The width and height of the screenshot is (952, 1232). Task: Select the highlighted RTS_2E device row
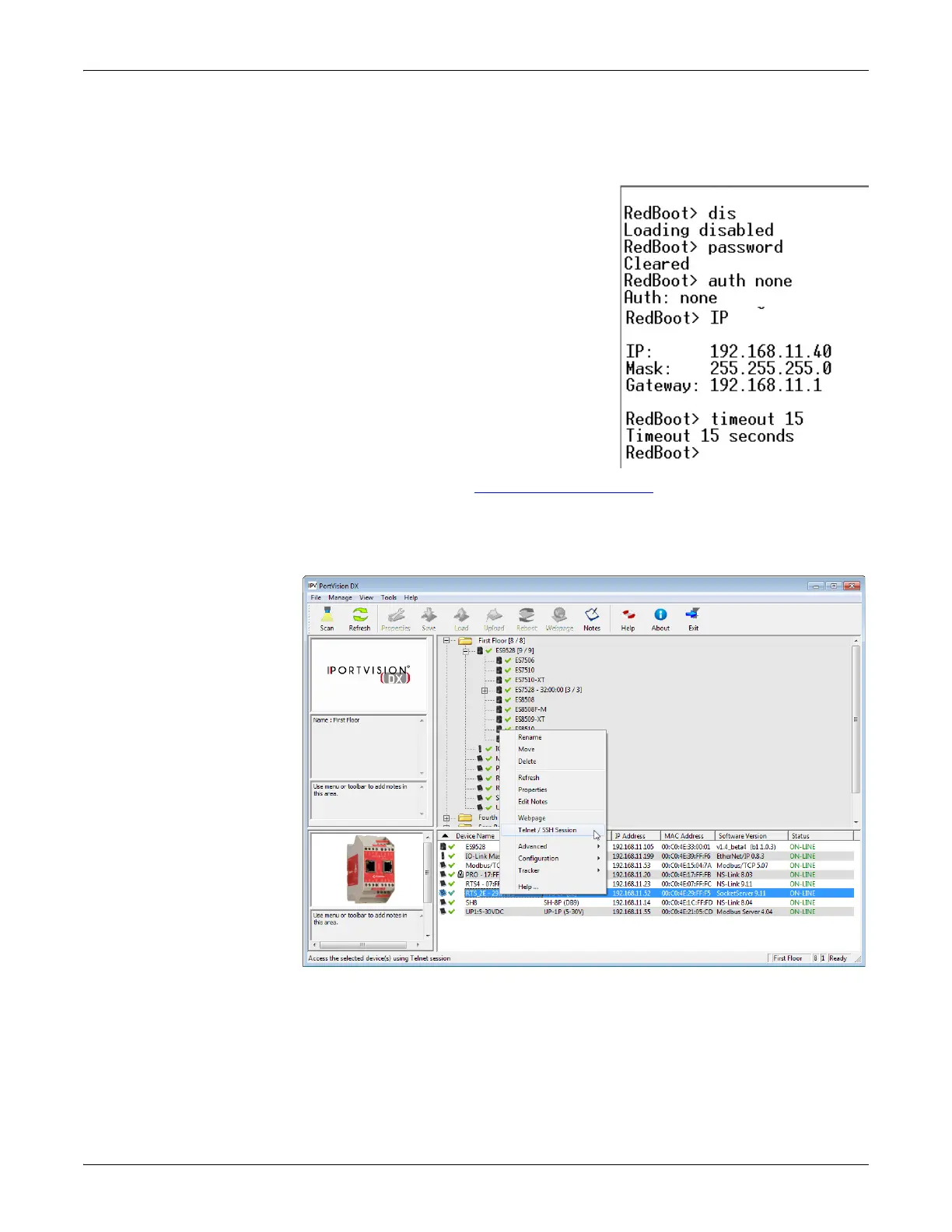click(647, 893)
